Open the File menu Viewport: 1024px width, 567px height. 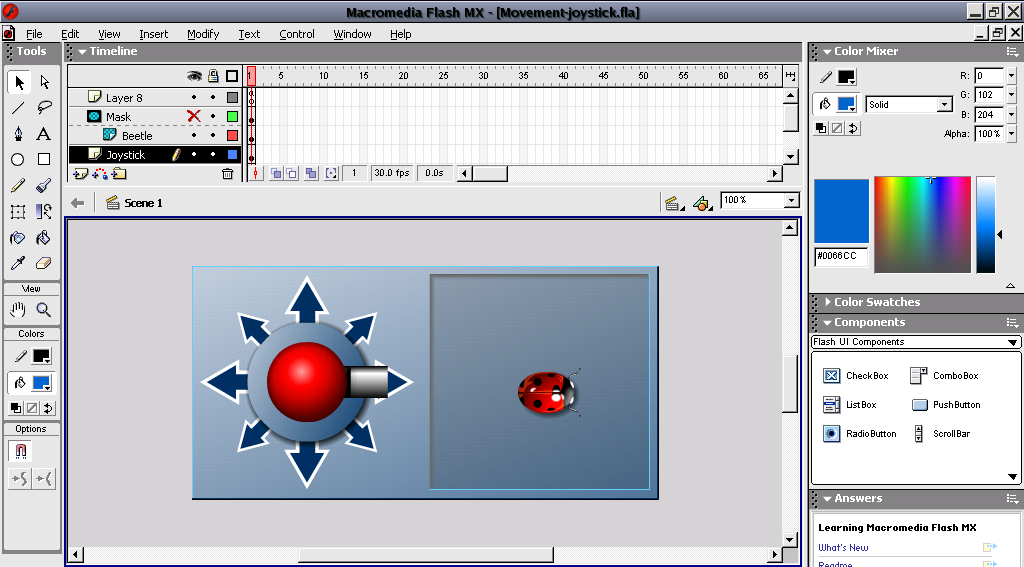pyautogui.click(x=34, y=34)
